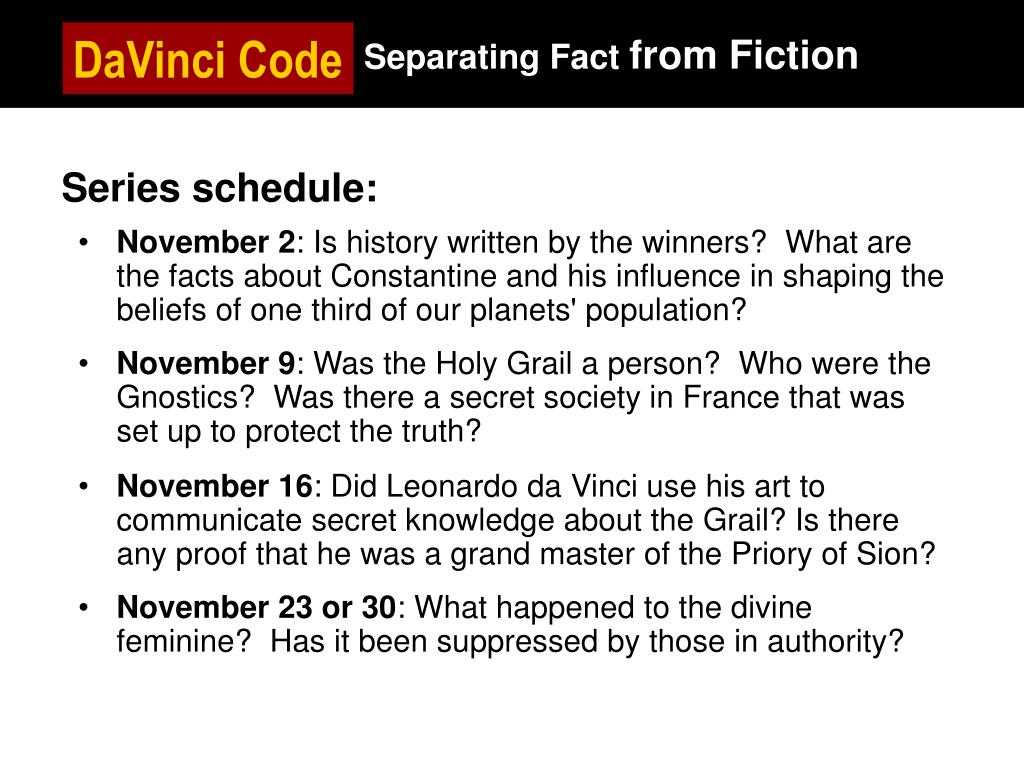Viewport: 1024px width, 768px height.
Task: Click the bold 'November 2' date
Action: click(206, 242)
